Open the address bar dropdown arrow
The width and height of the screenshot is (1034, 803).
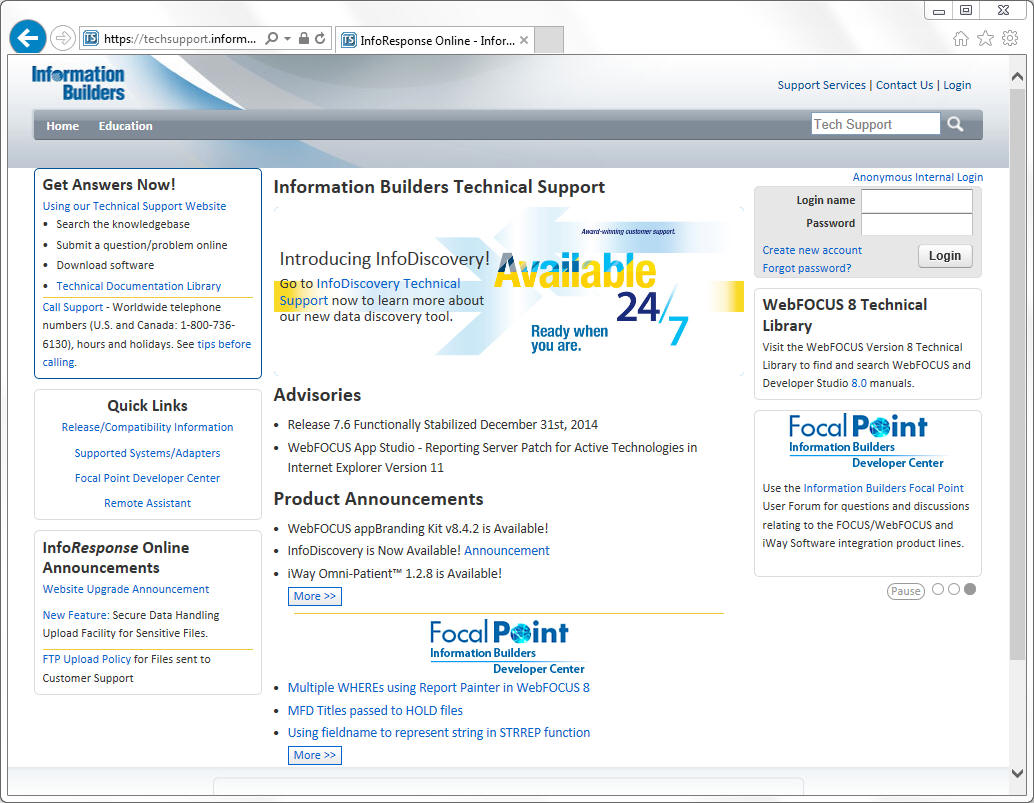[288, 39]
